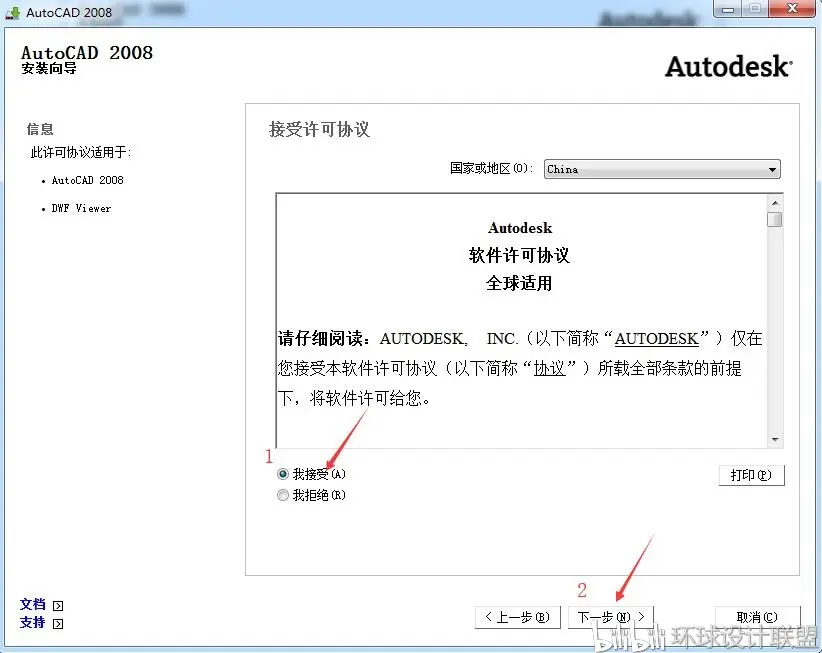The width and height of the screenshot is (822, 653).
Task: Open the 文档 documentation link
Action: (x=33, y=604)
